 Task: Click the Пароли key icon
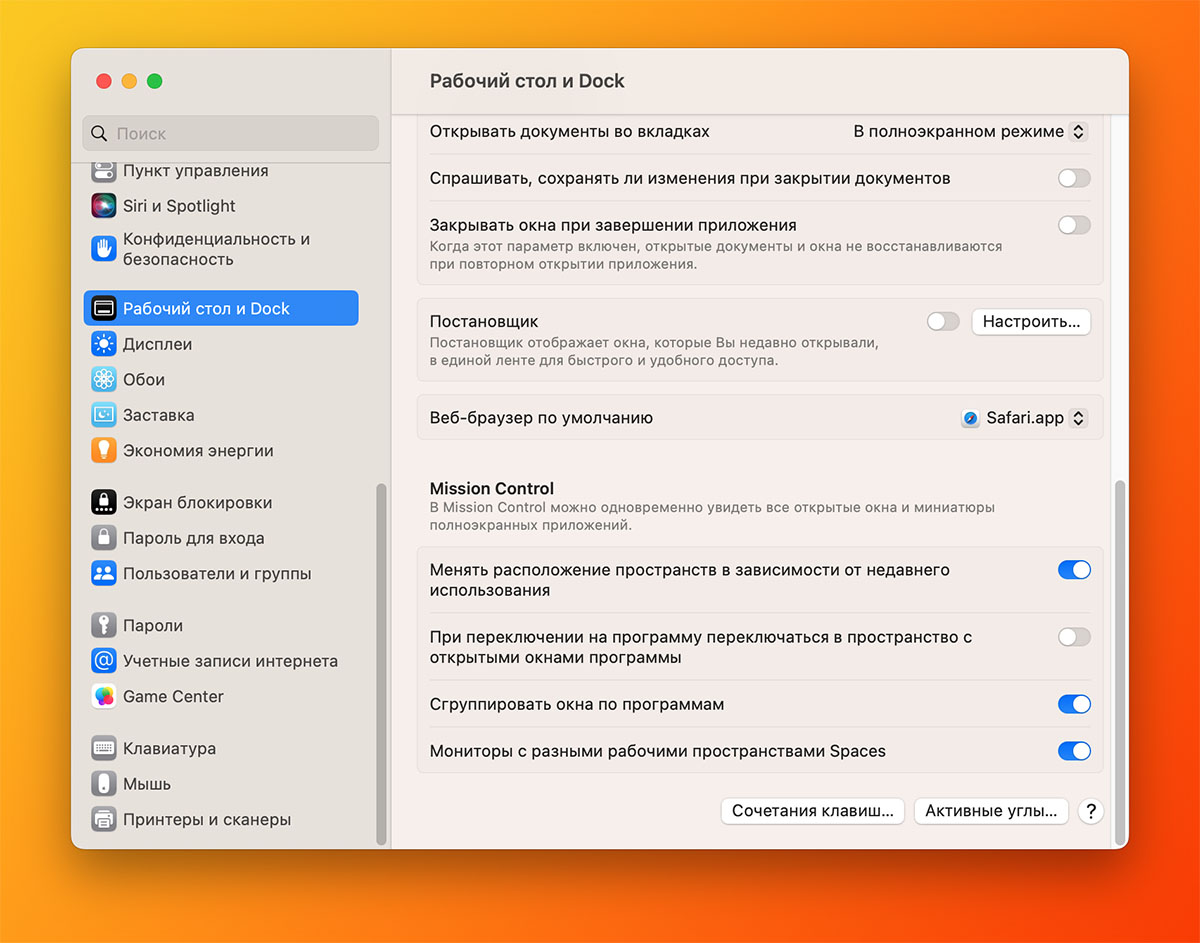(x=104, y=625)
